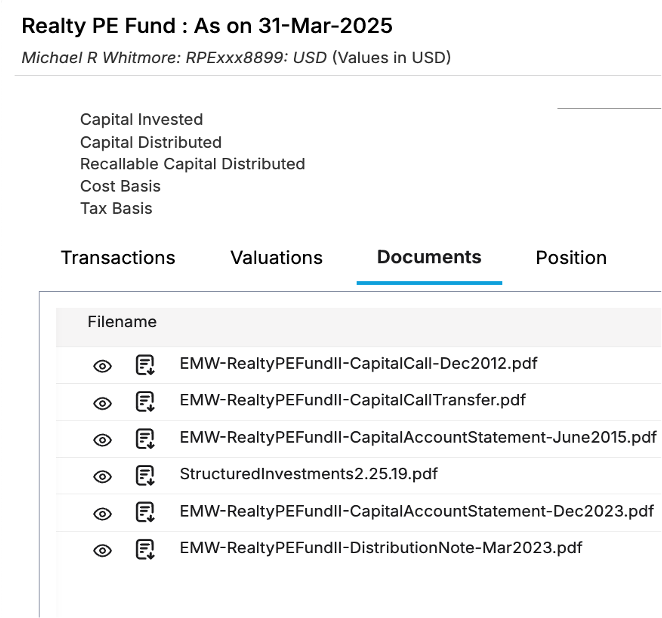Download StructuredInvestments2.25.19.pdf file icon
The width and height of the screenshot is (662, 618).
(x=145, y=475)
